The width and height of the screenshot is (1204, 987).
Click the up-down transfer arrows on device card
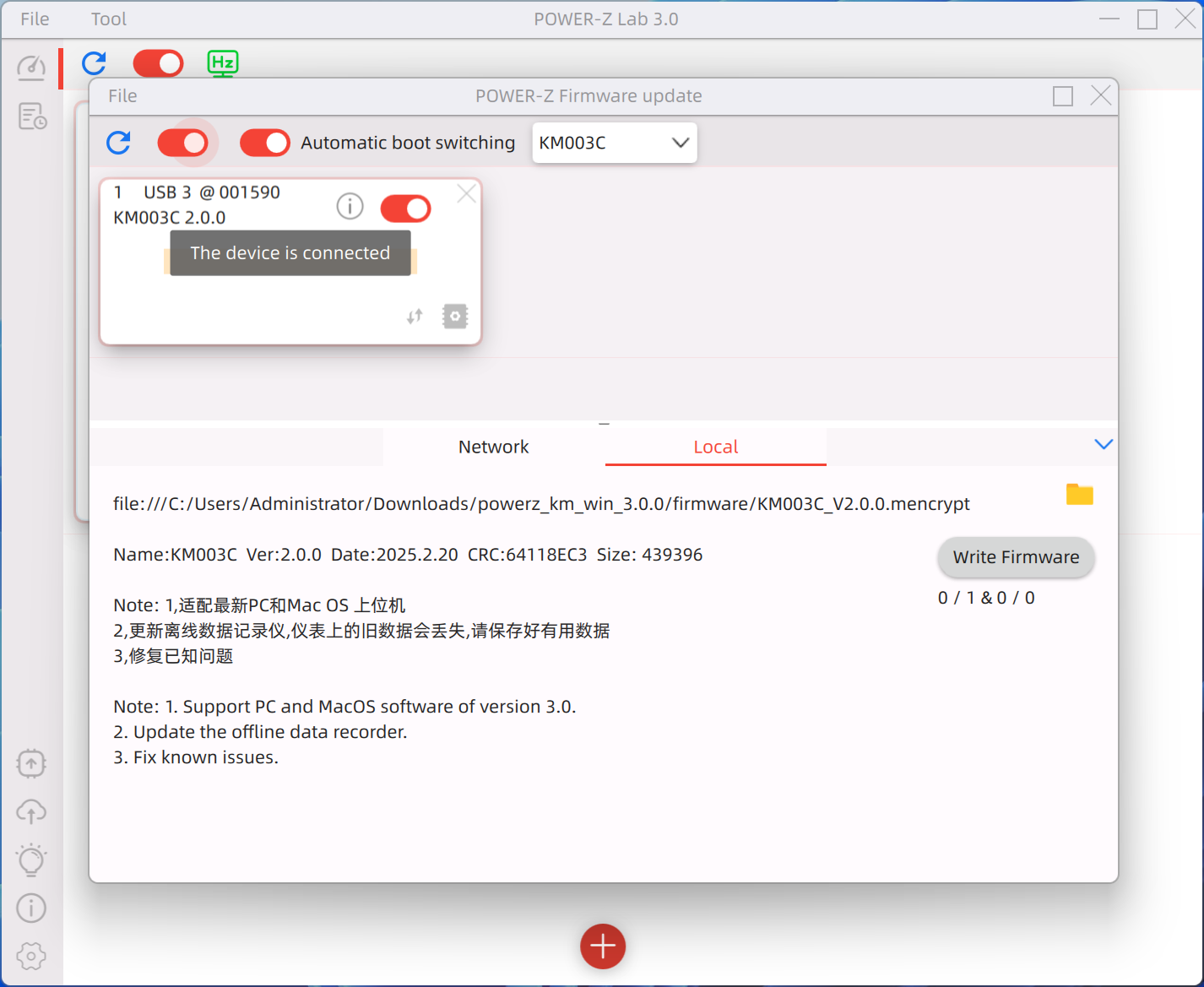tap(414, 316)
